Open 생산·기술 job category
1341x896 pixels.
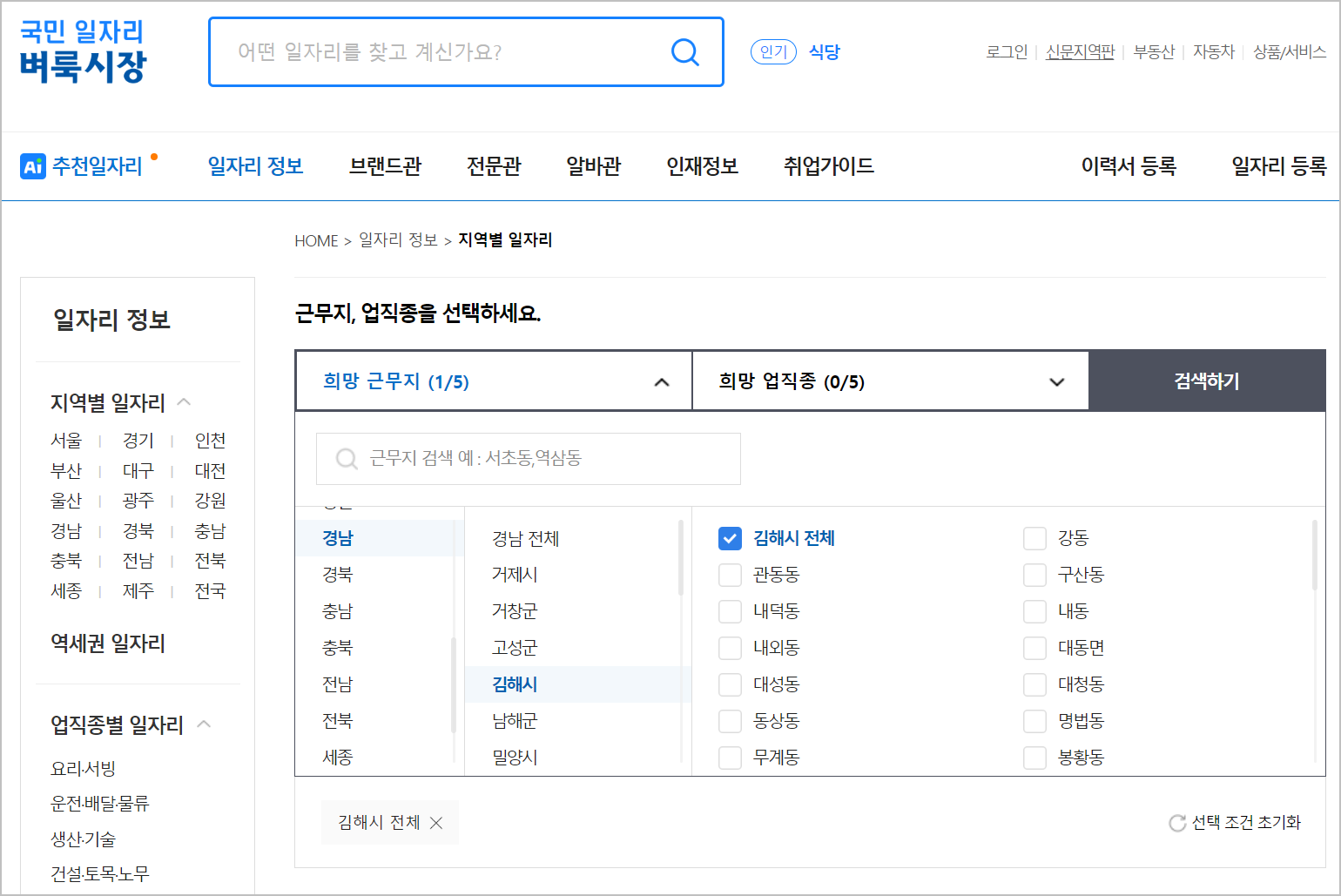tap(84, 839)
